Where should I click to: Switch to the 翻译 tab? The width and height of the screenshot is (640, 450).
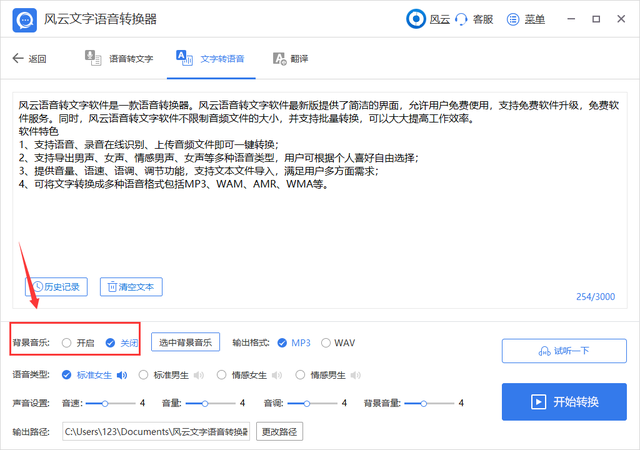point(291,58)
